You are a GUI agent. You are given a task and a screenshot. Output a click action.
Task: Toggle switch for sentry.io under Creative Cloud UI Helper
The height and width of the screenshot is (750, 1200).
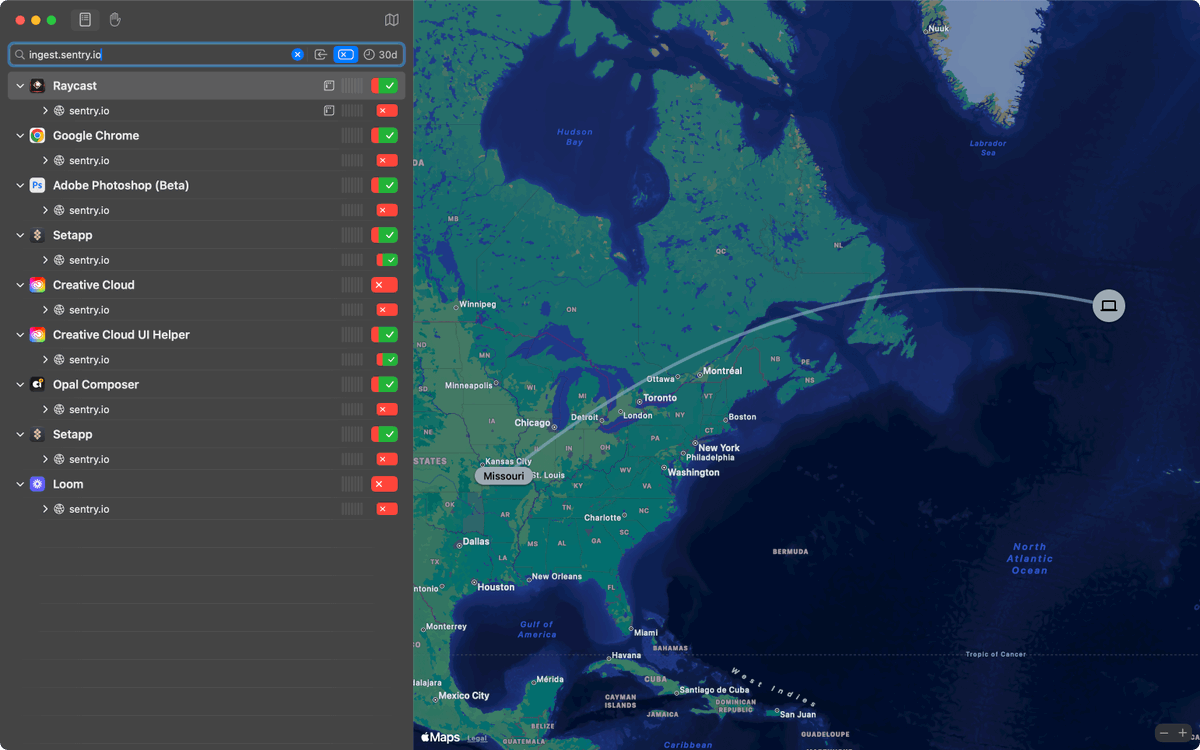click(x=387, y=360)
